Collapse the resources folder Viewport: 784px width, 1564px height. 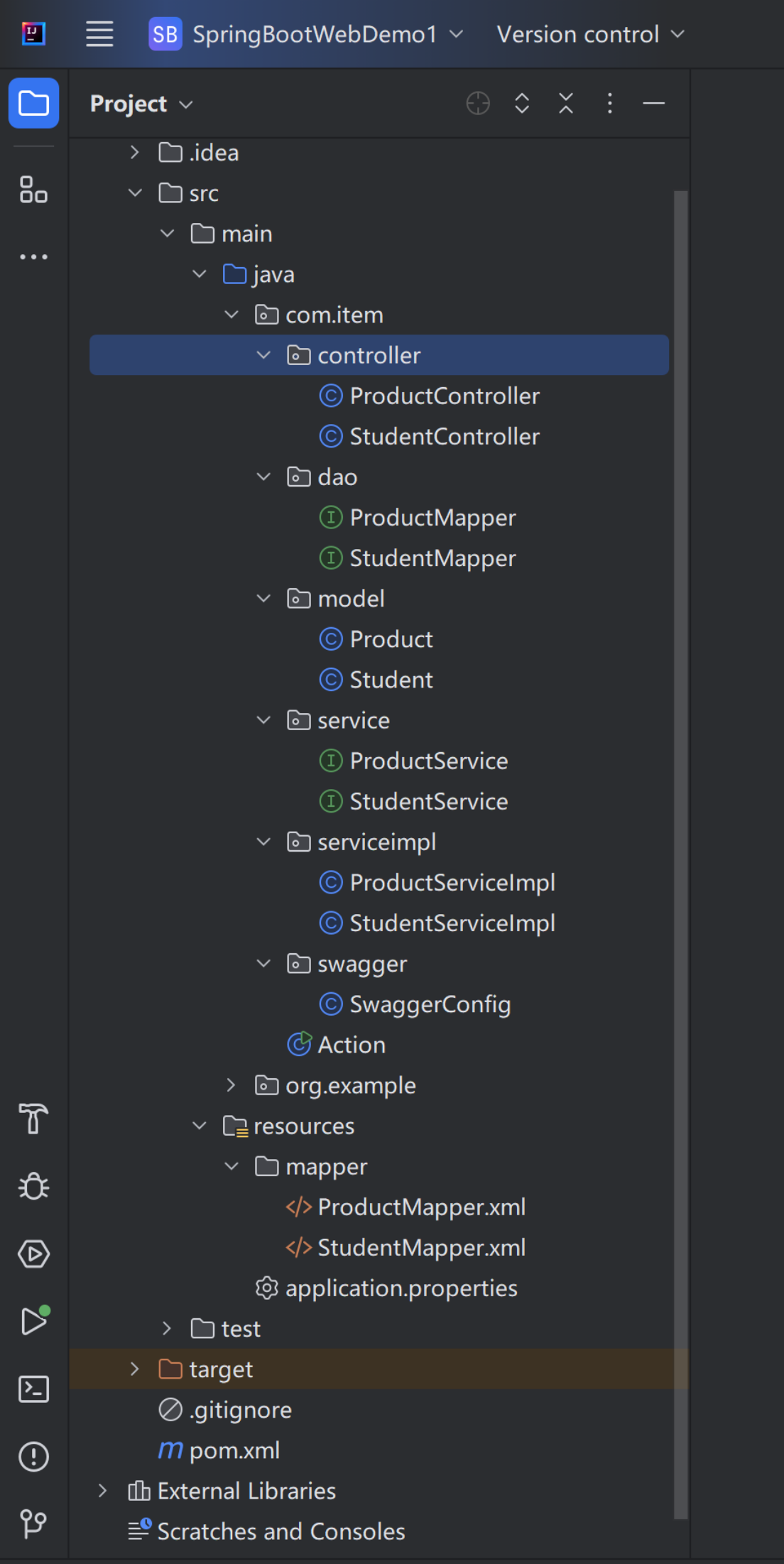(x=200, y=1125)
